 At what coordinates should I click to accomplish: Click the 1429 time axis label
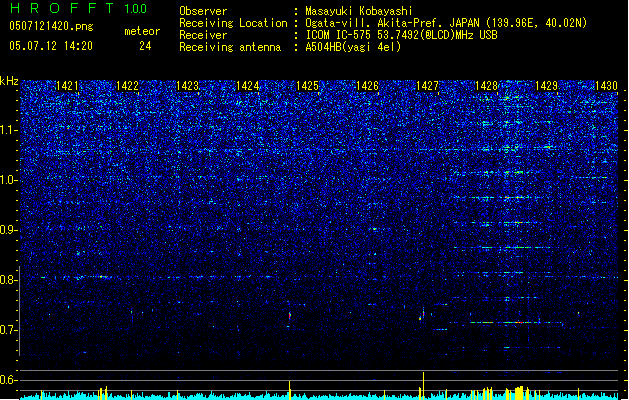pos(547,86)
